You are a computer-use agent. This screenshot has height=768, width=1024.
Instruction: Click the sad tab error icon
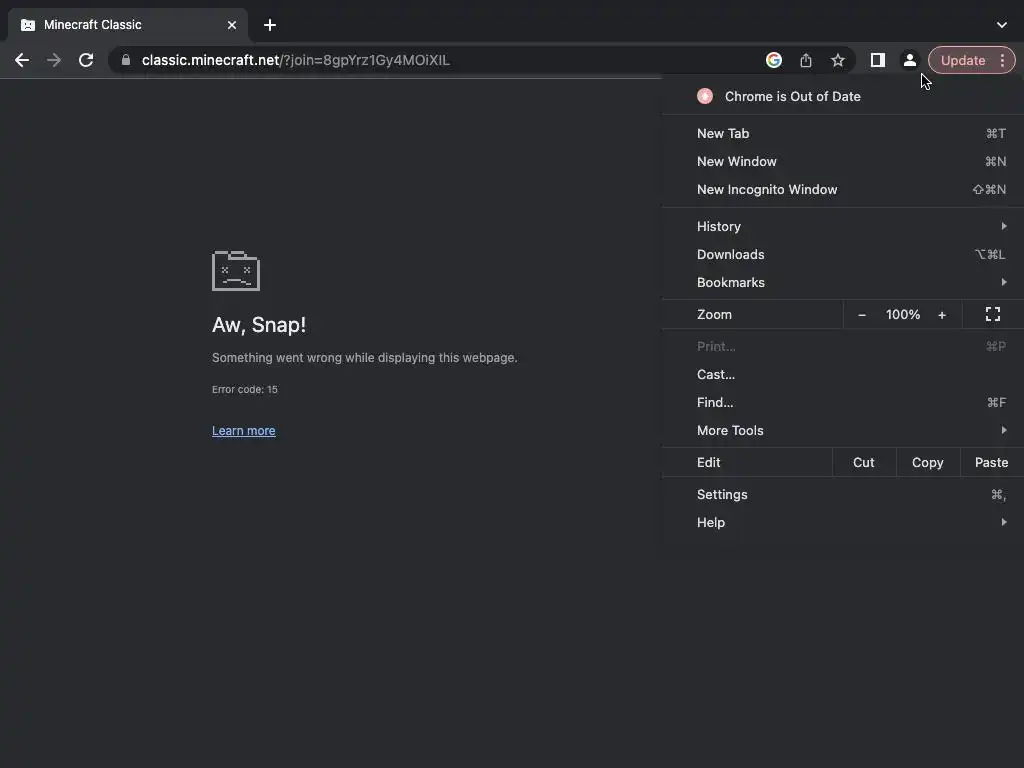[236, 270]
